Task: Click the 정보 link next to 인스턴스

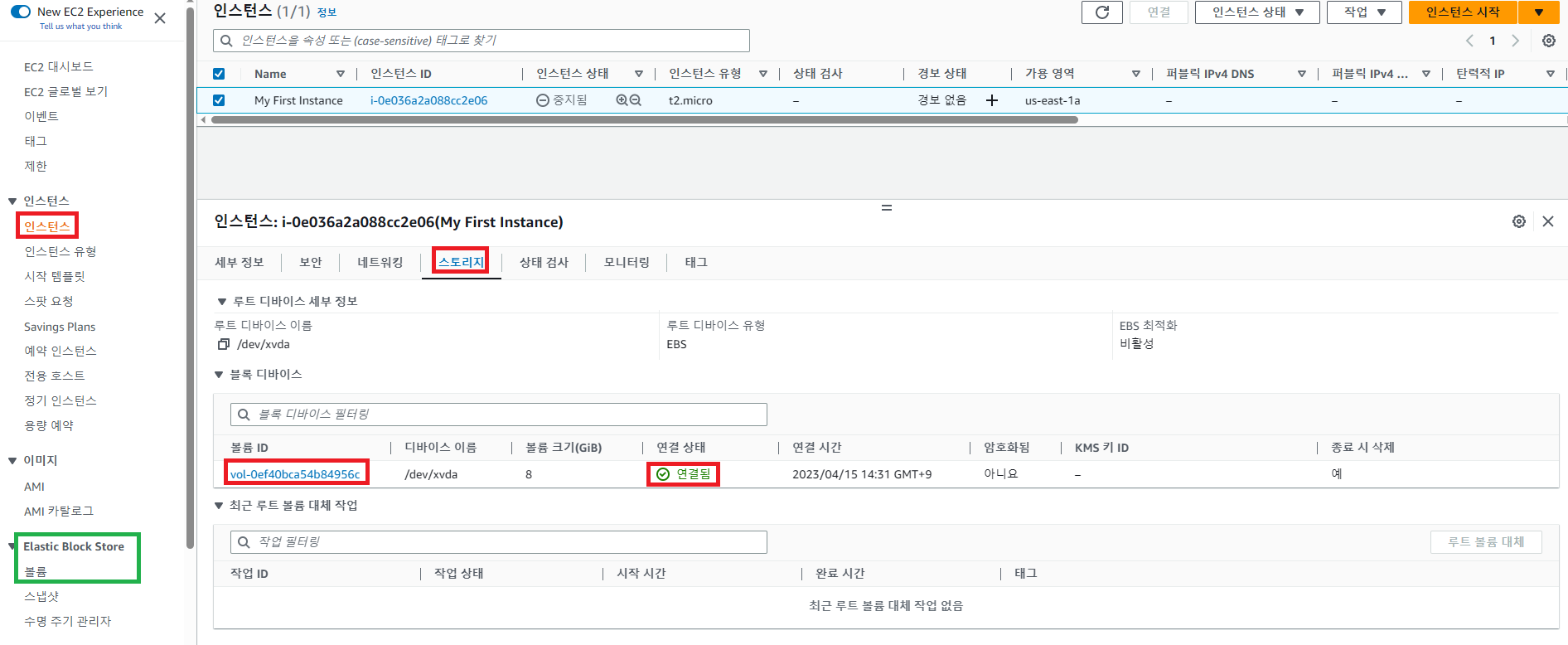Action: (327, 12)
